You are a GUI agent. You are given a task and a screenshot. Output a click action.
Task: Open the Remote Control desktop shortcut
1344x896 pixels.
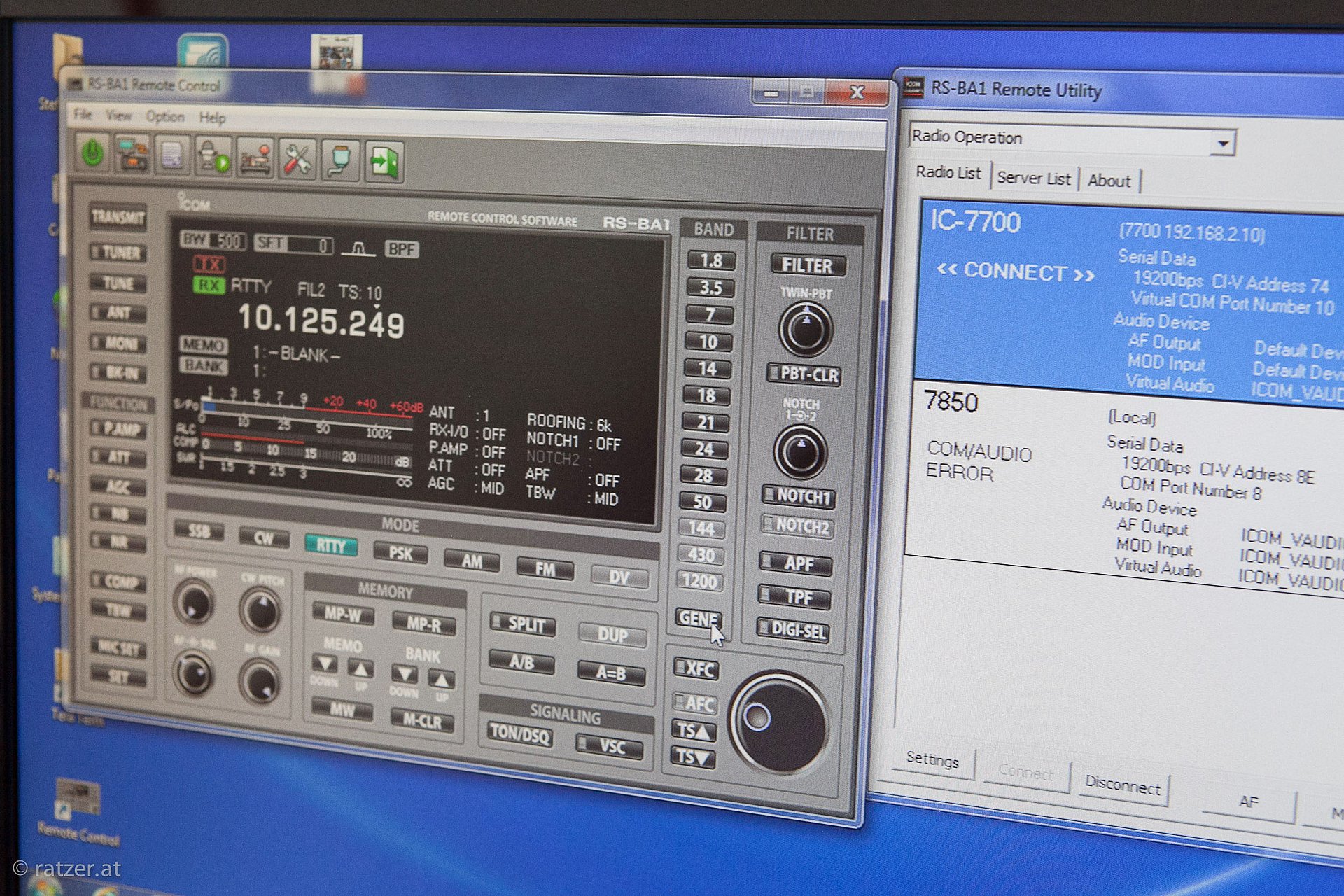77,813
